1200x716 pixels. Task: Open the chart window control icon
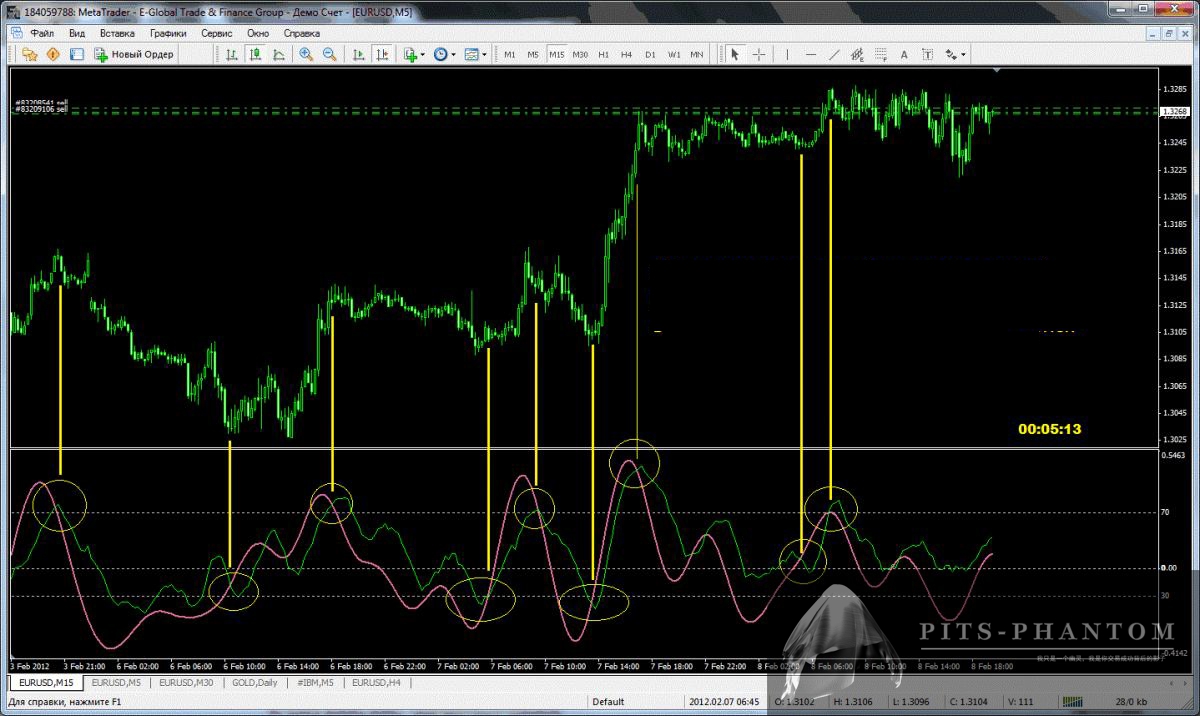16,33
